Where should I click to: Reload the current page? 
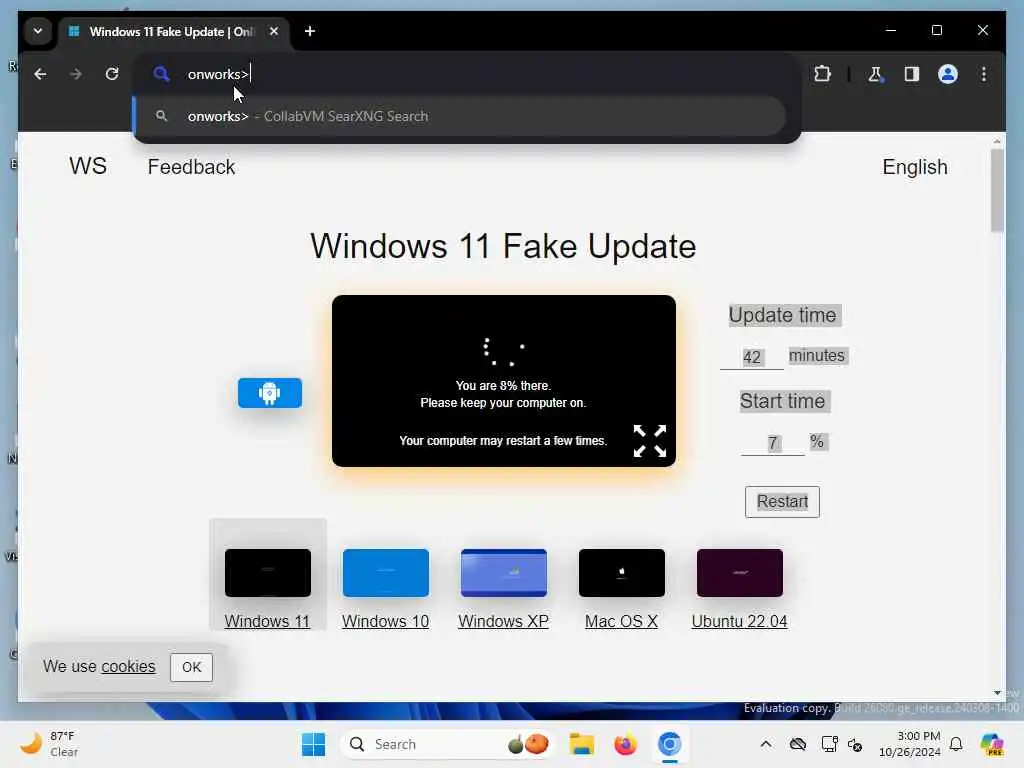pyautogui.click(x=112, y=74)
